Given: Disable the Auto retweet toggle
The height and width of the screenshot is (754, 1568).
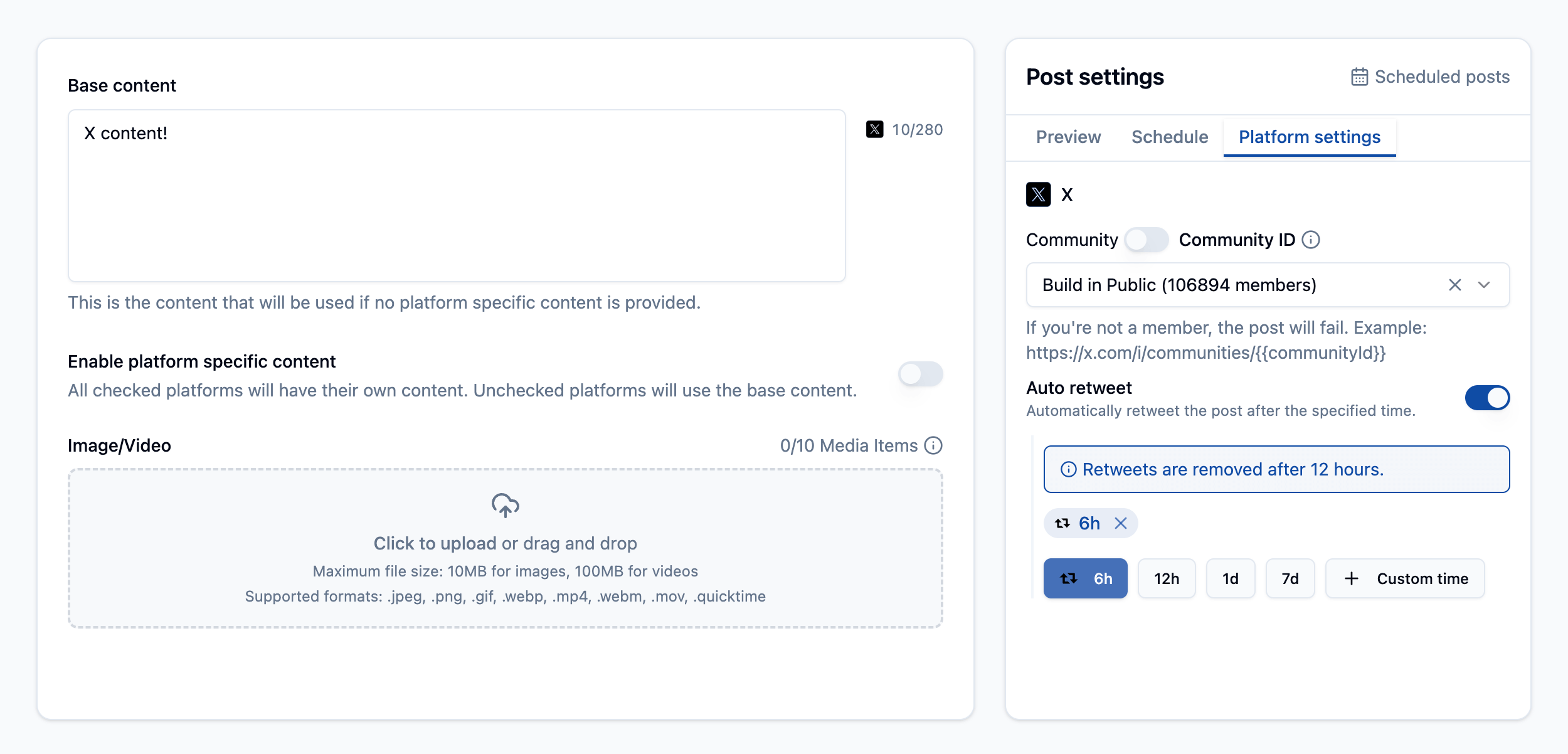Looking at the screenshot, I should click(x=1487, y=398).
